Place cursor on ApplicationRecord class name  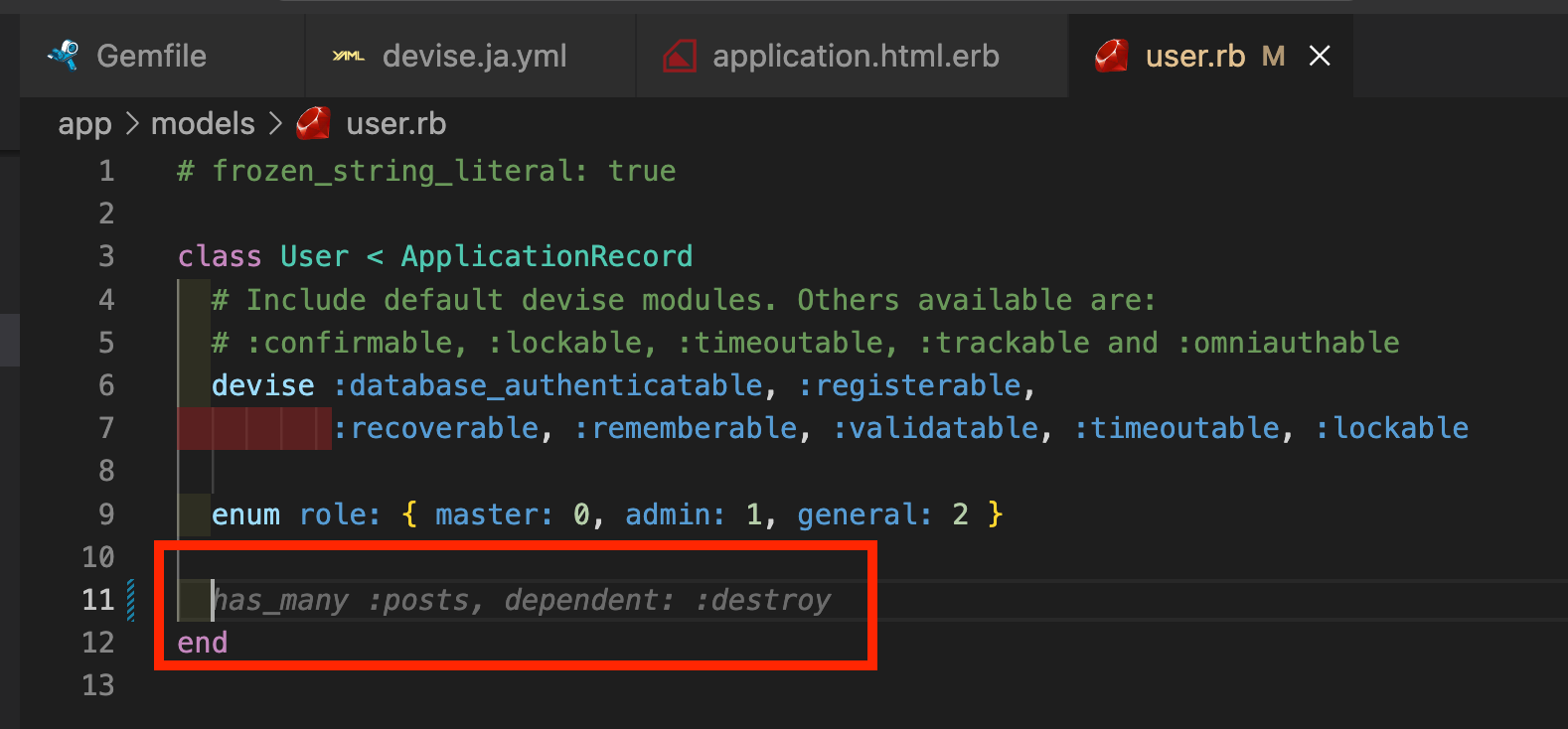coord(547,256)
